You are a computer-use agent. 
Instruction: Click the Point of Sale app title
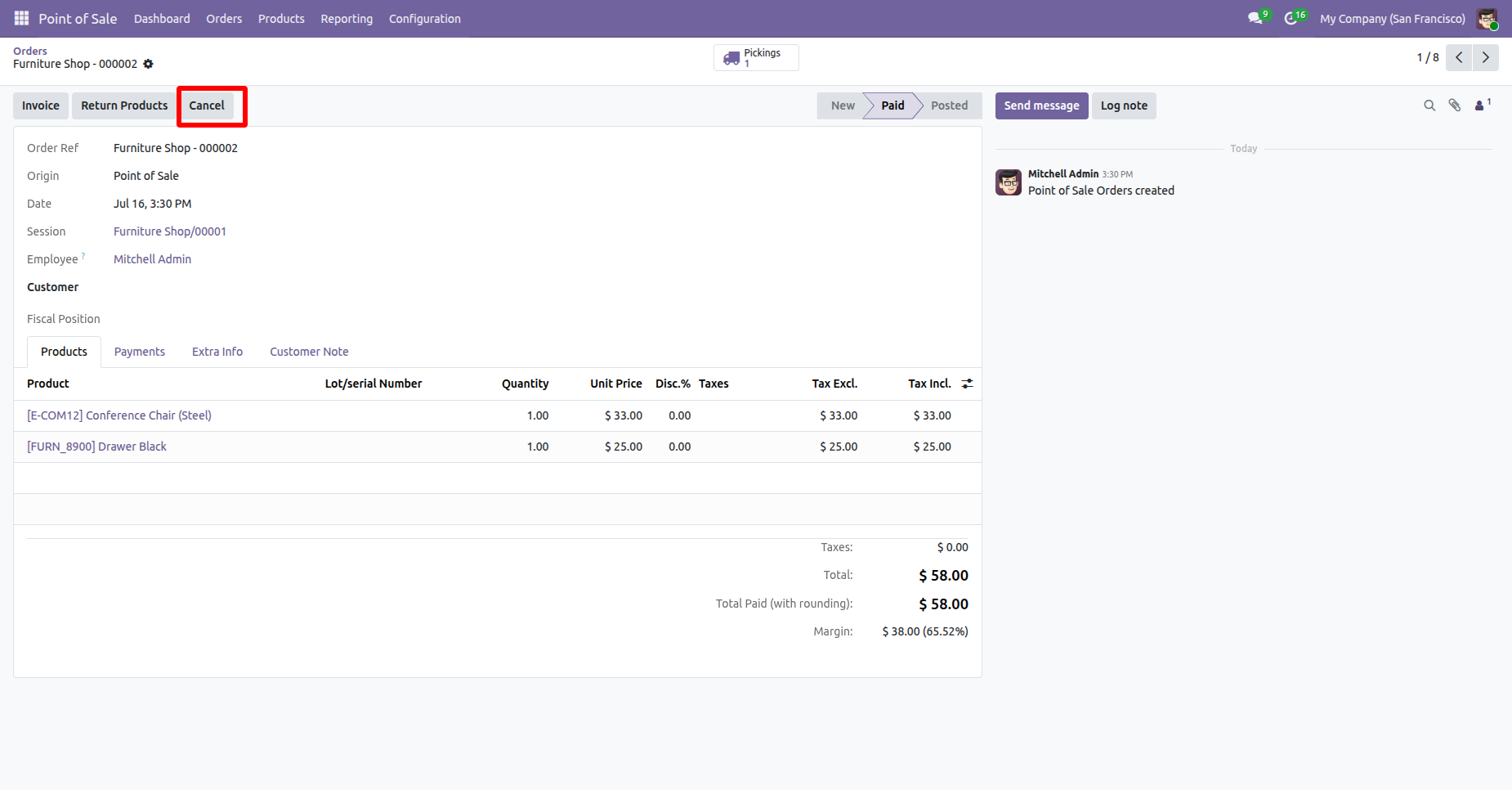coord(78,18)
